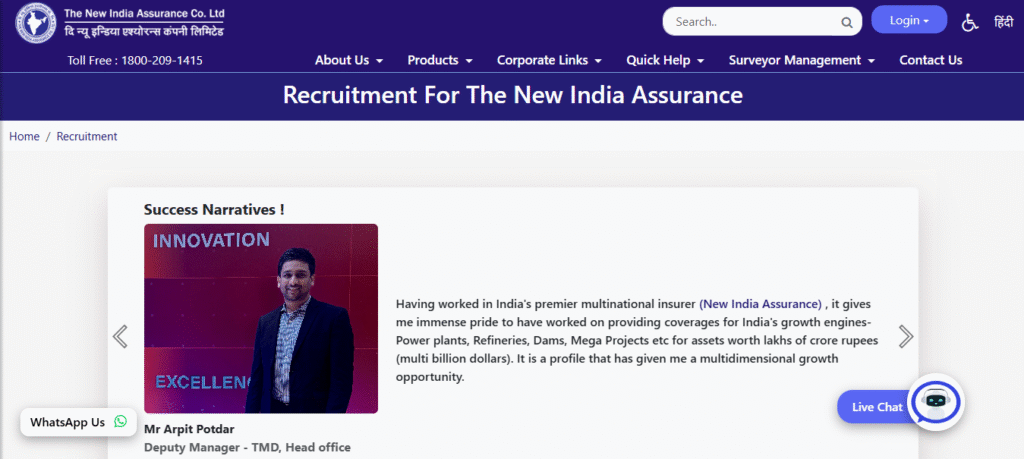This screenshot has width=1024, height=459.
Task: Click the search magnifier icon
Action: click(x=846, y=21)
